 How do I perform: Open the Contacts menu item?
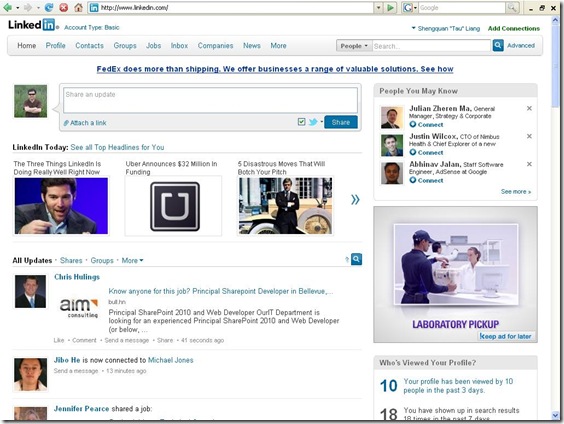90,46
